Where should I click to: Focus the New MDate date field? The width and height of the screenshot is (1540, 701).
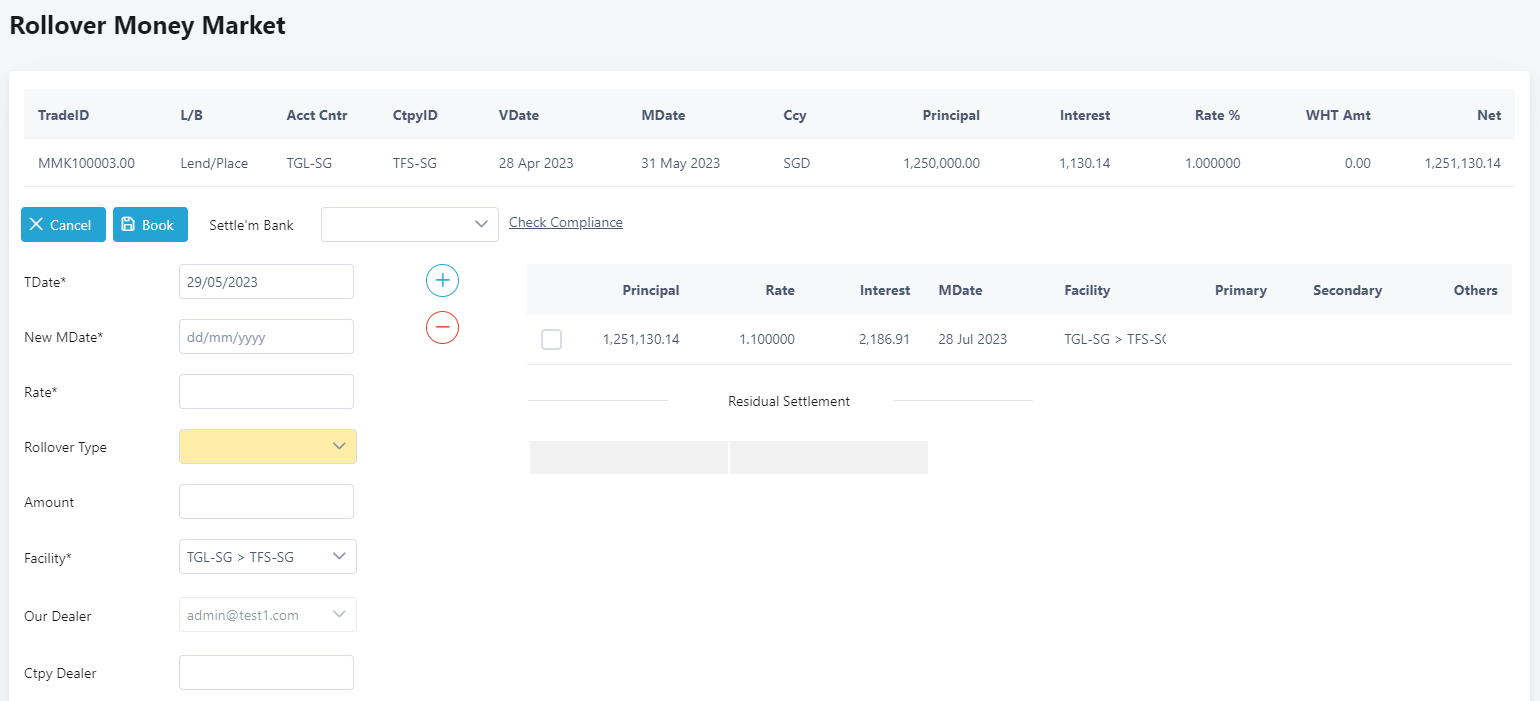click(x=266, y=337)
